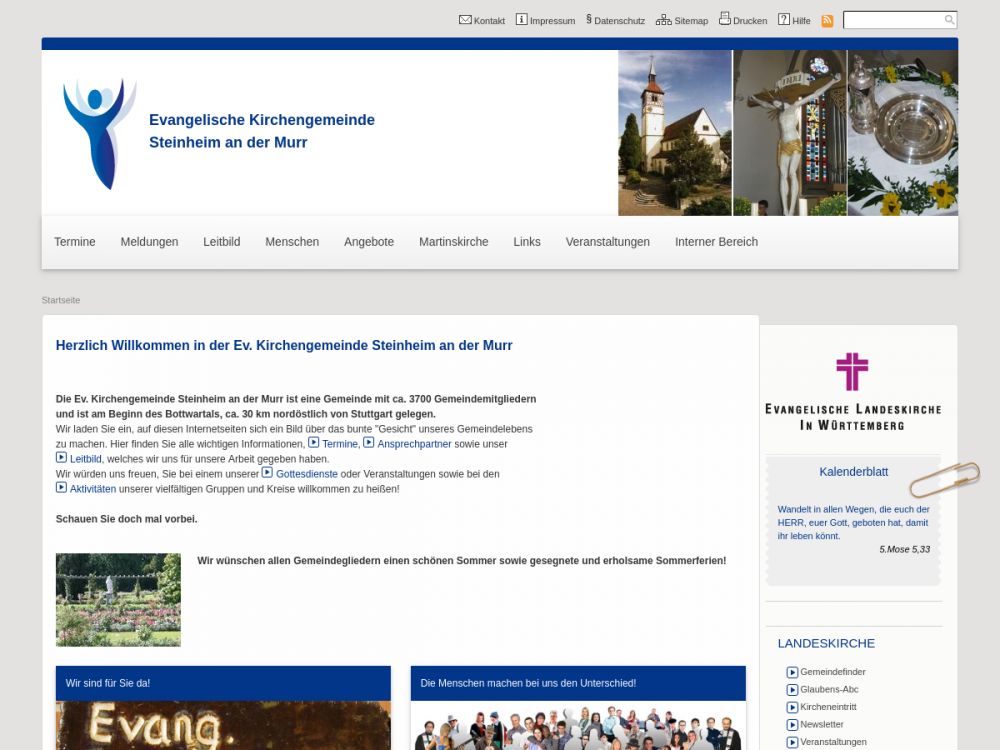Open the Gottesdienste text link
1000x750 pixels.
click(x=306, y=474)
